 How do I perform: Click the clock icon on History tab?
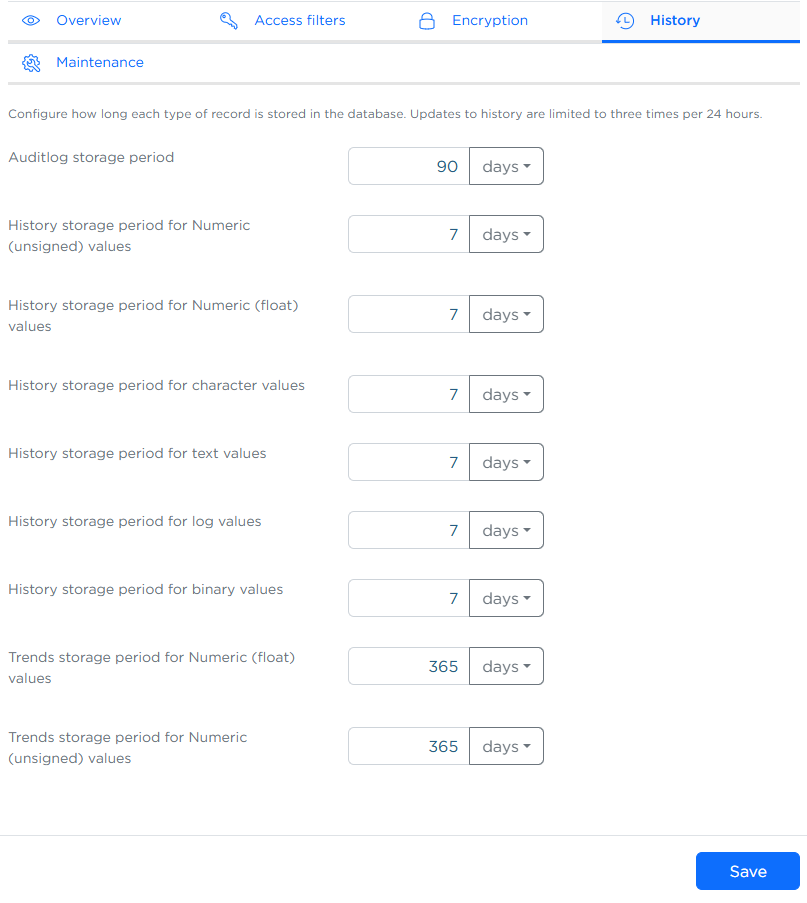(x=625, y=20)
